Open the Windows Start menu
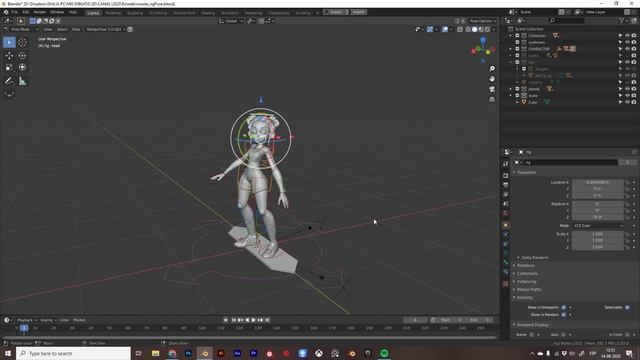The image size is (640, 360). (8, 353)
